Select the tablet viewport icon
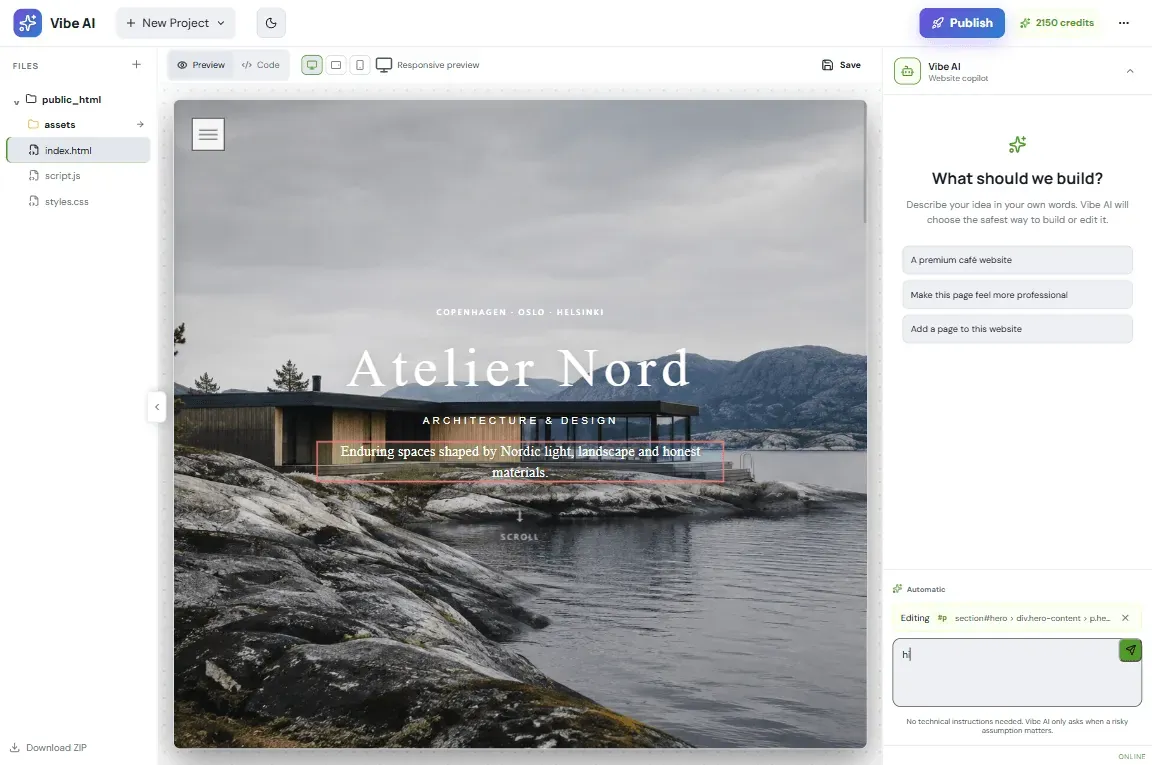The height and width of the screenshot is (765, 1152). click(x=336, y=65)
